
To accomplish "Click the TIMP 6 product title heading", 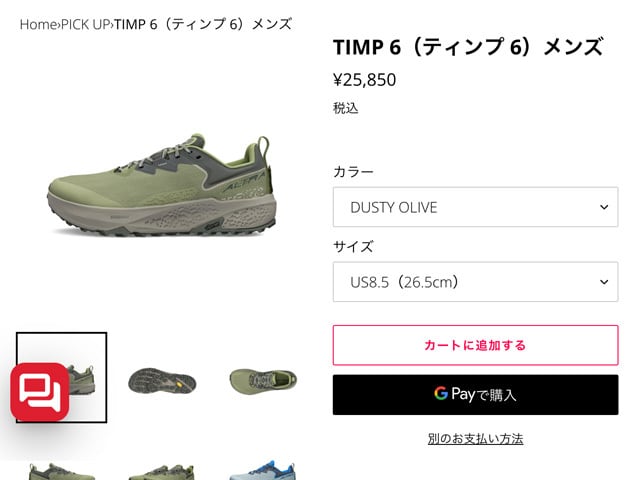I will click(x=468, y=47).
